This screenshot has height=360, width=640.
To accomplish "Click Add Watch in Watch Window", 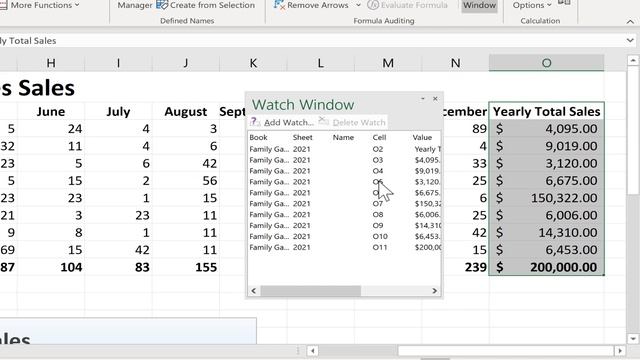I will 283,122.
